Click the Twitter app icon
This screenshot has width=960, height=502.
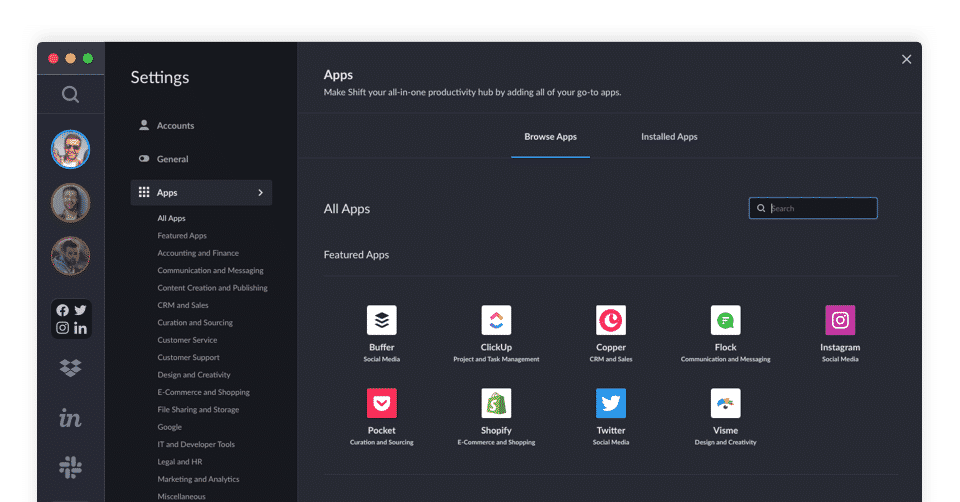click(610, 403)
